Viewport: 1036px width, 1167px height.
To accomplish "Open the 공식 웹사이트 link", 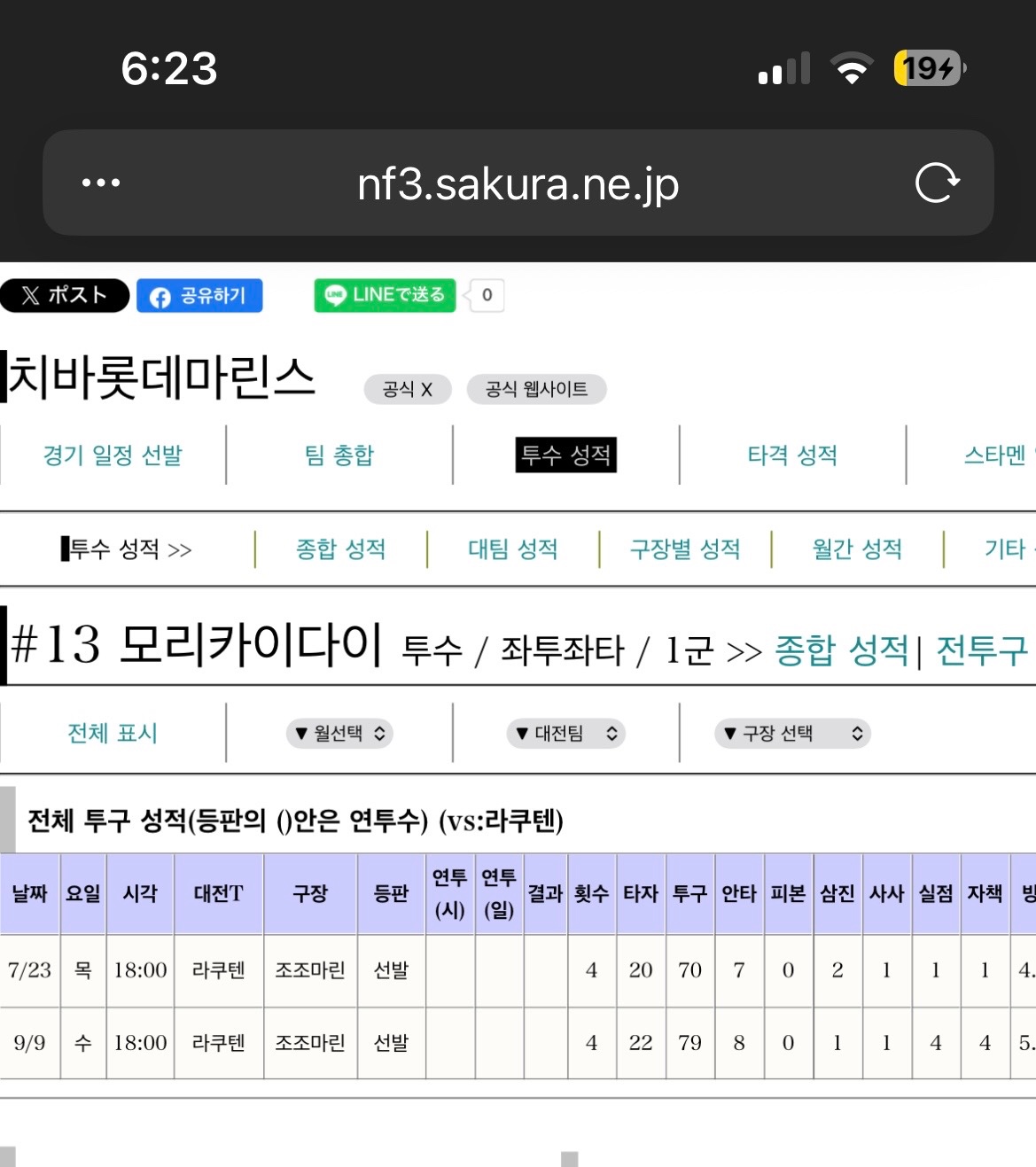I will click(536, 389).
